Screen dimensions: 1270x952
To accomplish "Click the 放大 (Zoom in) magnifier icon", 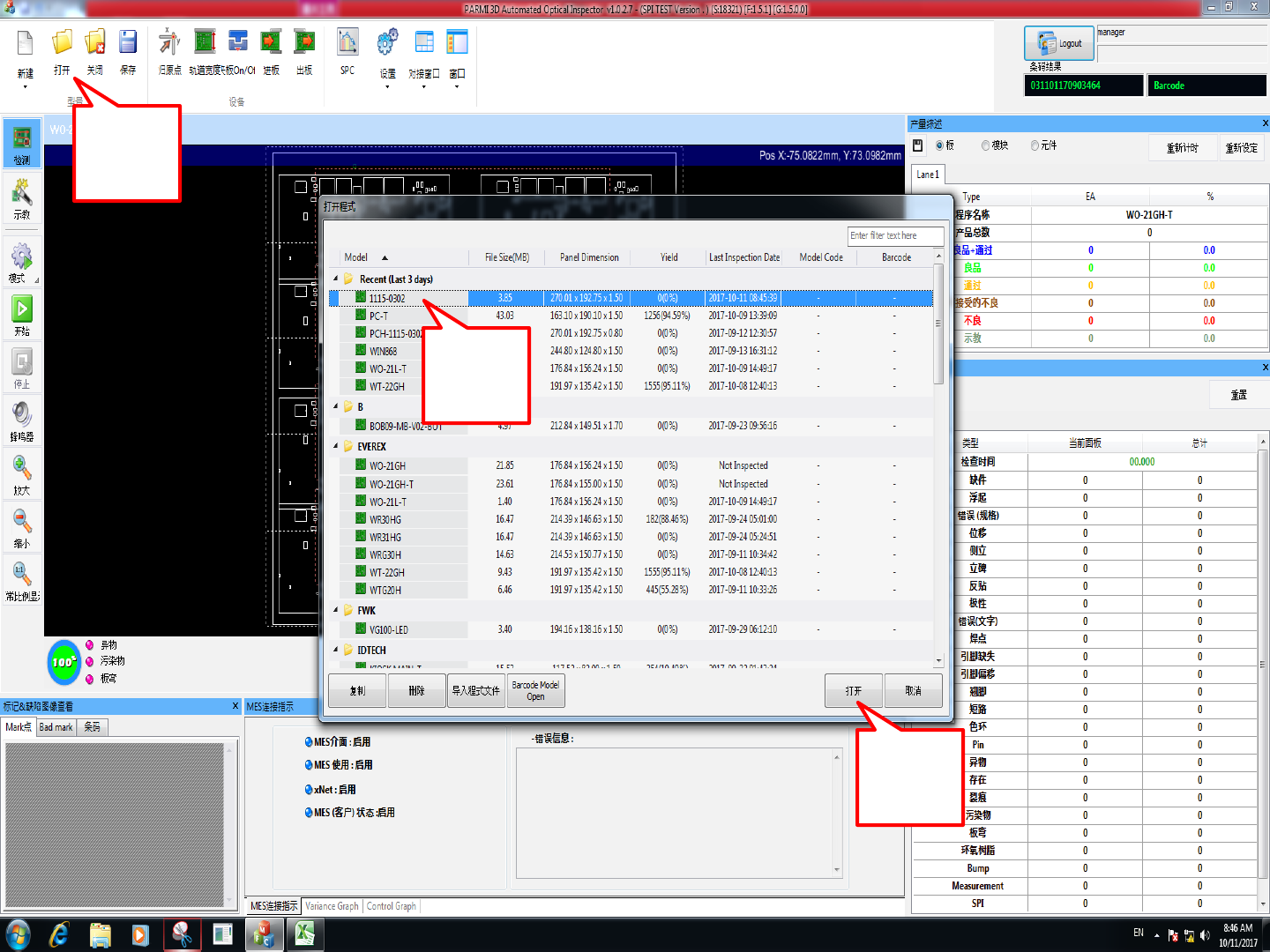I will tap(22, 470).
